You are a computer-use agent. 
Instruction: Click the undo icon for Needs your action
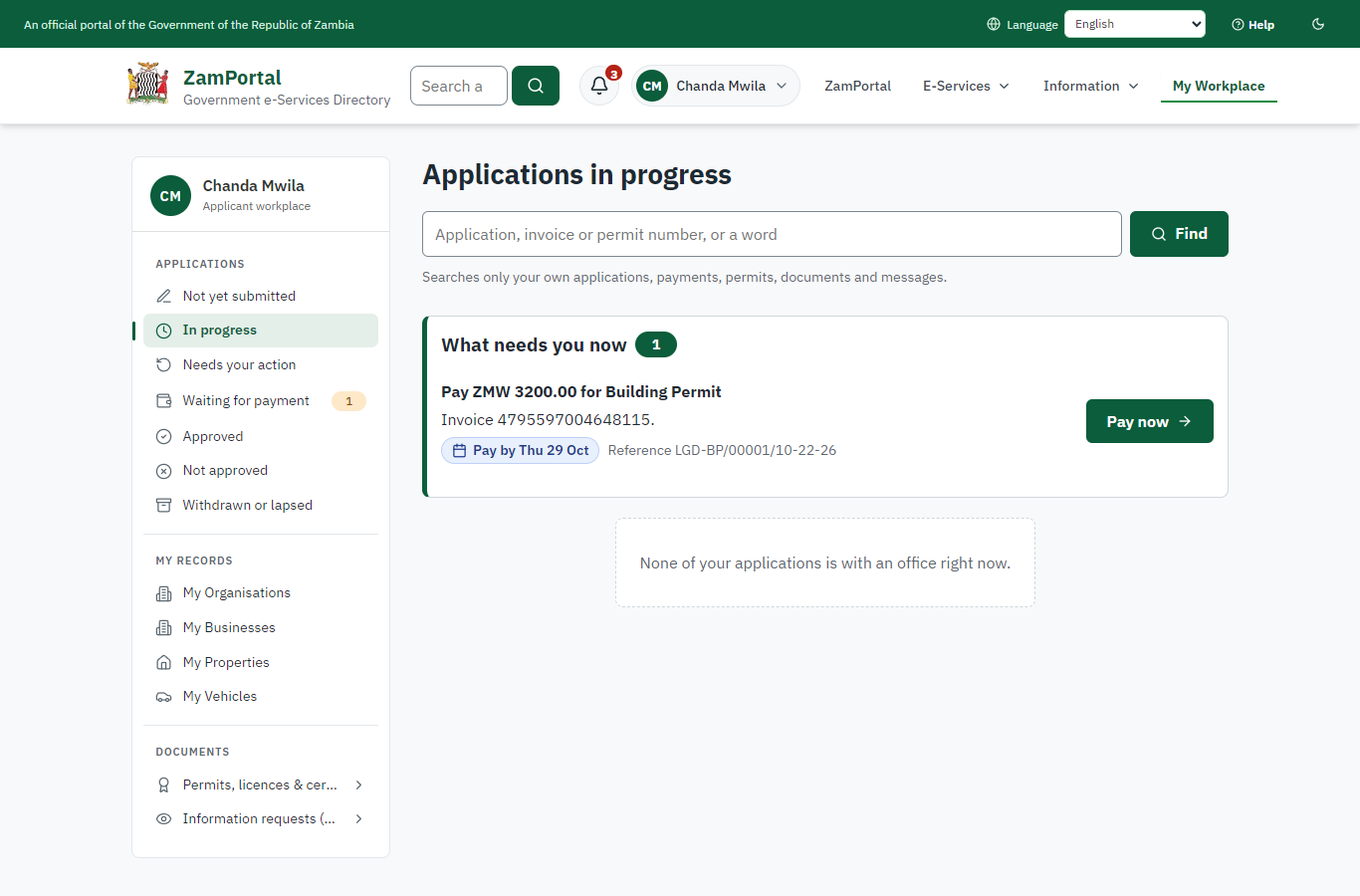[x=164, y=365]
